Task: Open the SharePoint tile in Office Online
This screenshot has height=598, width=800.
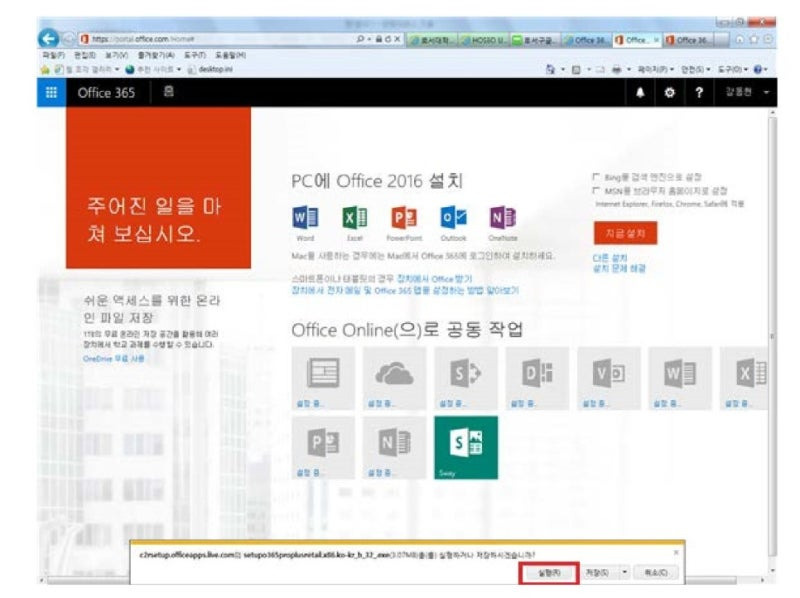Action: [x=466, y=378]
